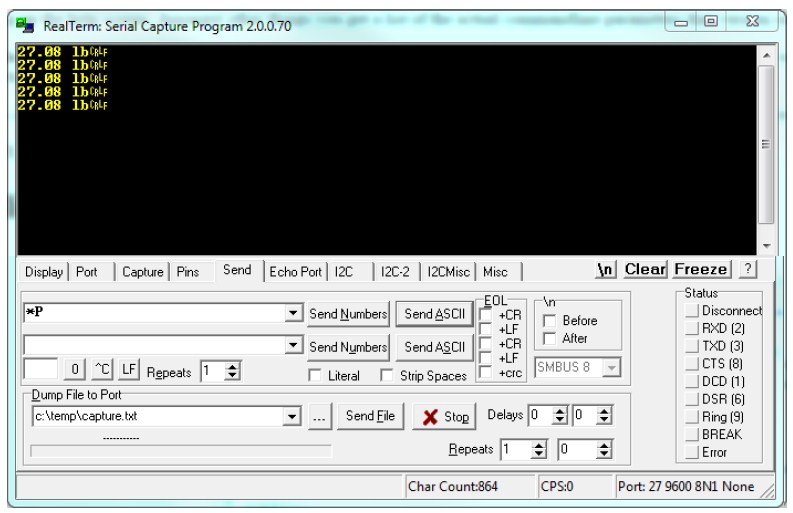Open the I2CMisc tab
The image size is (793, 513).
(449, 272)
